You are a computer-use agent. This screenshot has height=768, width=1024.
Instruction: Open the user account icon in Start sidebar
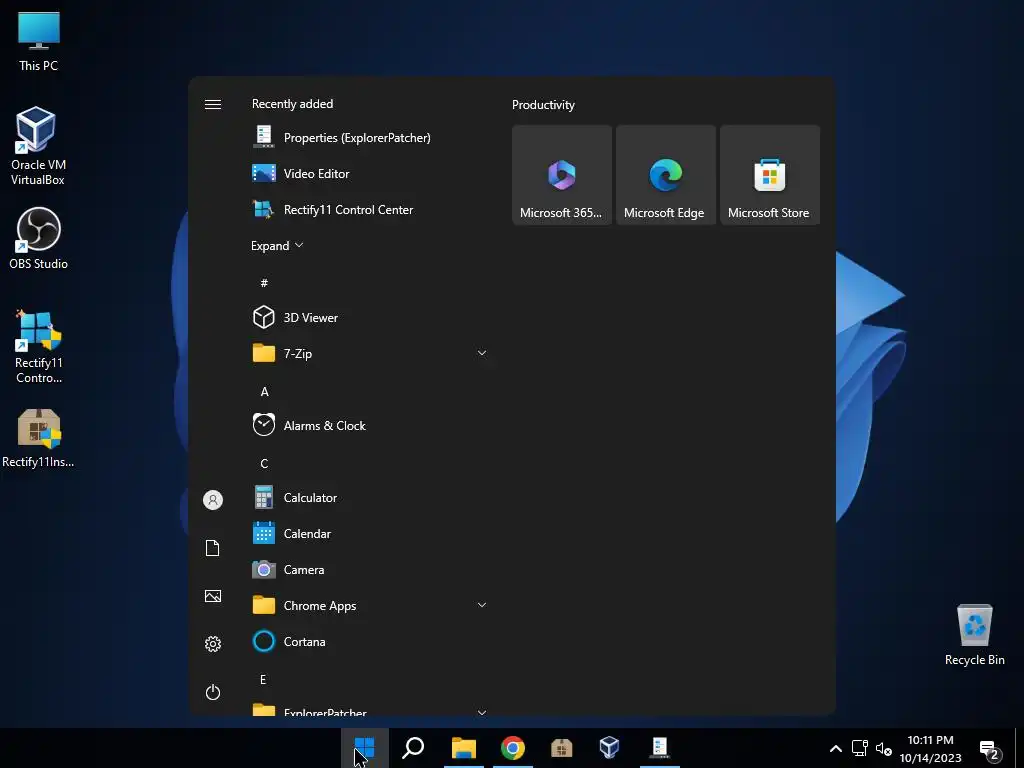[213, 500]
